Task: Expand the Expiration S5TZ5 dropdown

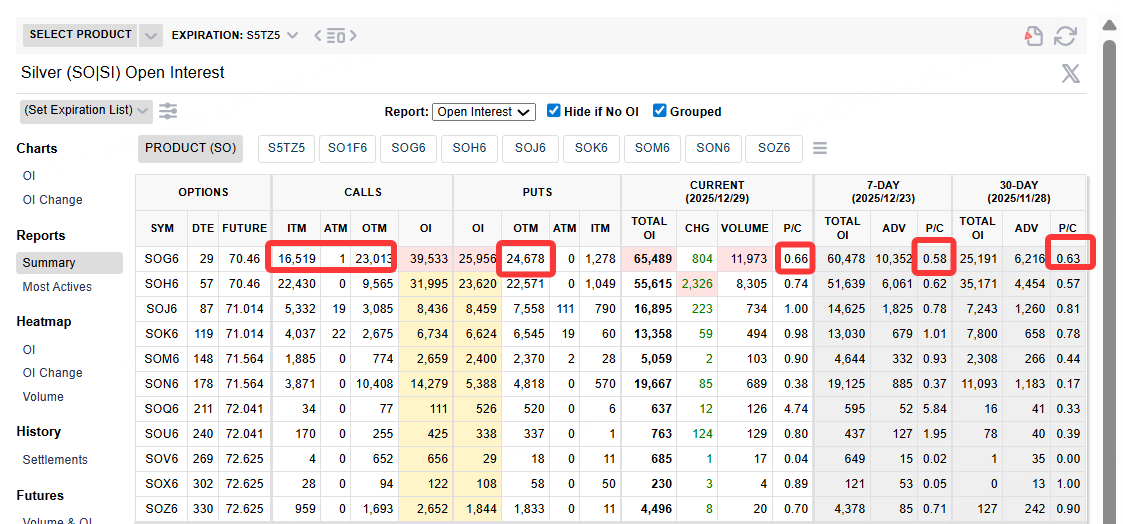Action: click(x=292, y=35)
